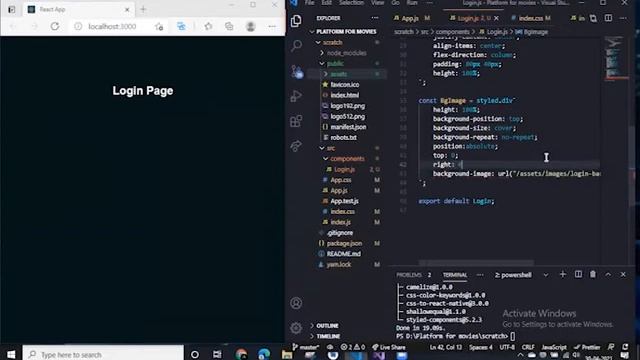
Task: Open the Selection menu
Action: [351, 3]
